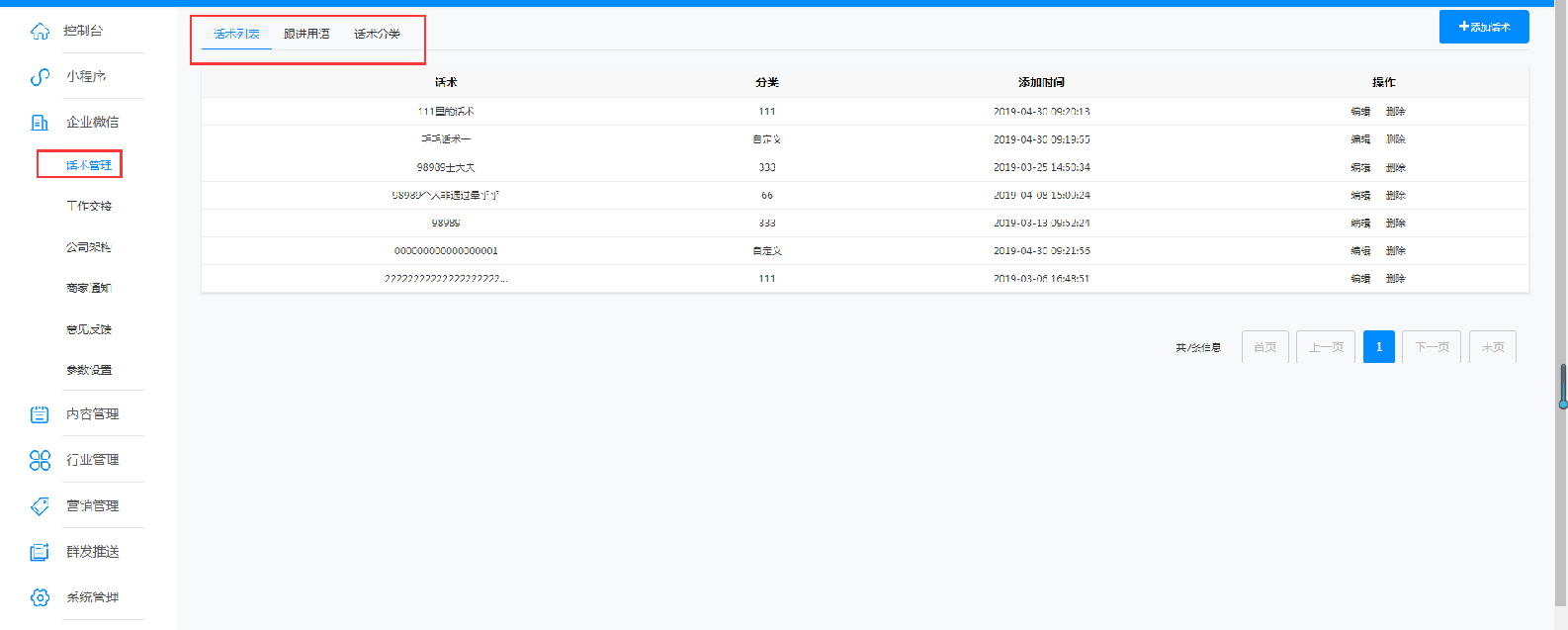Expand the 系统管理 menu label

point(93,596)
